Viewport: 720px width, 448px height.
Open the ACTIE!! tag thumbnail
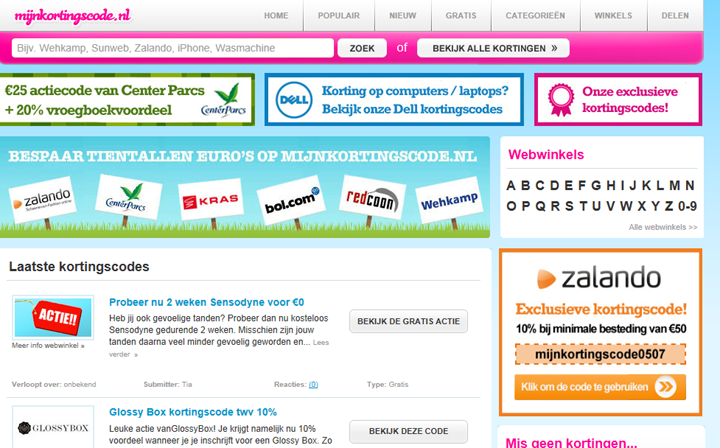(53, 317)
